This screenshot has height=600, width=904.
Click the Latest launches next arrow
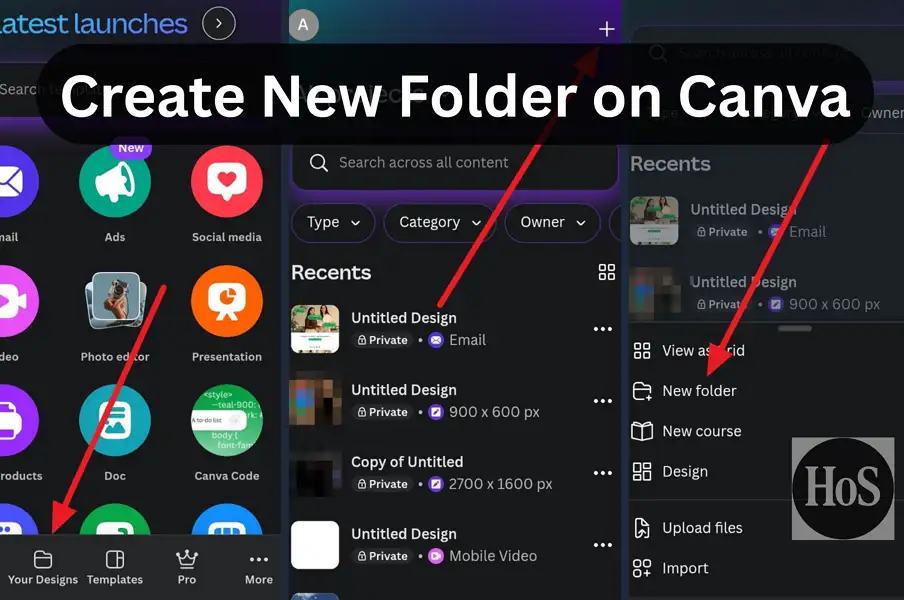[219, 23]
